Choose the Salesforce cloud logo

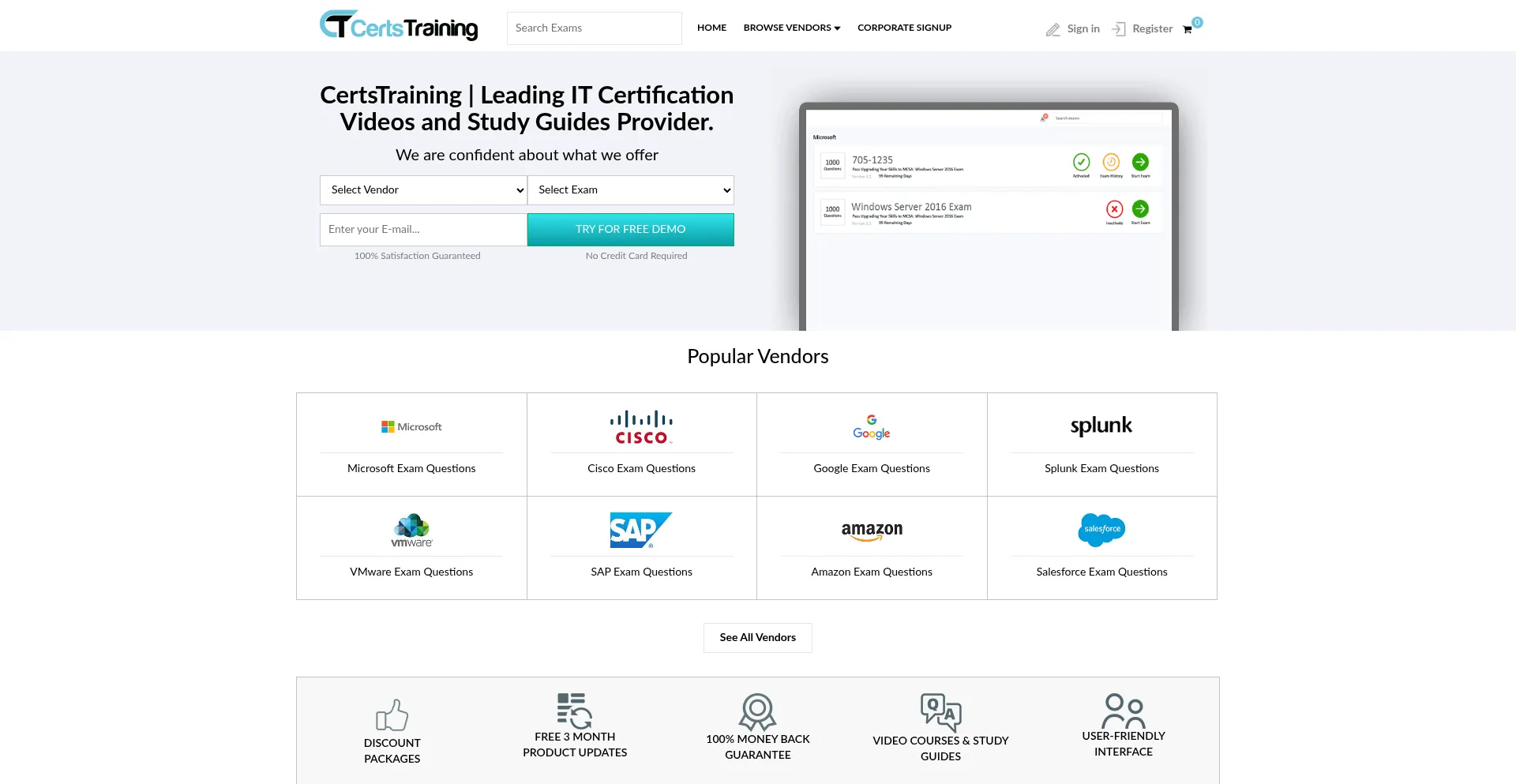(1101, 529)
